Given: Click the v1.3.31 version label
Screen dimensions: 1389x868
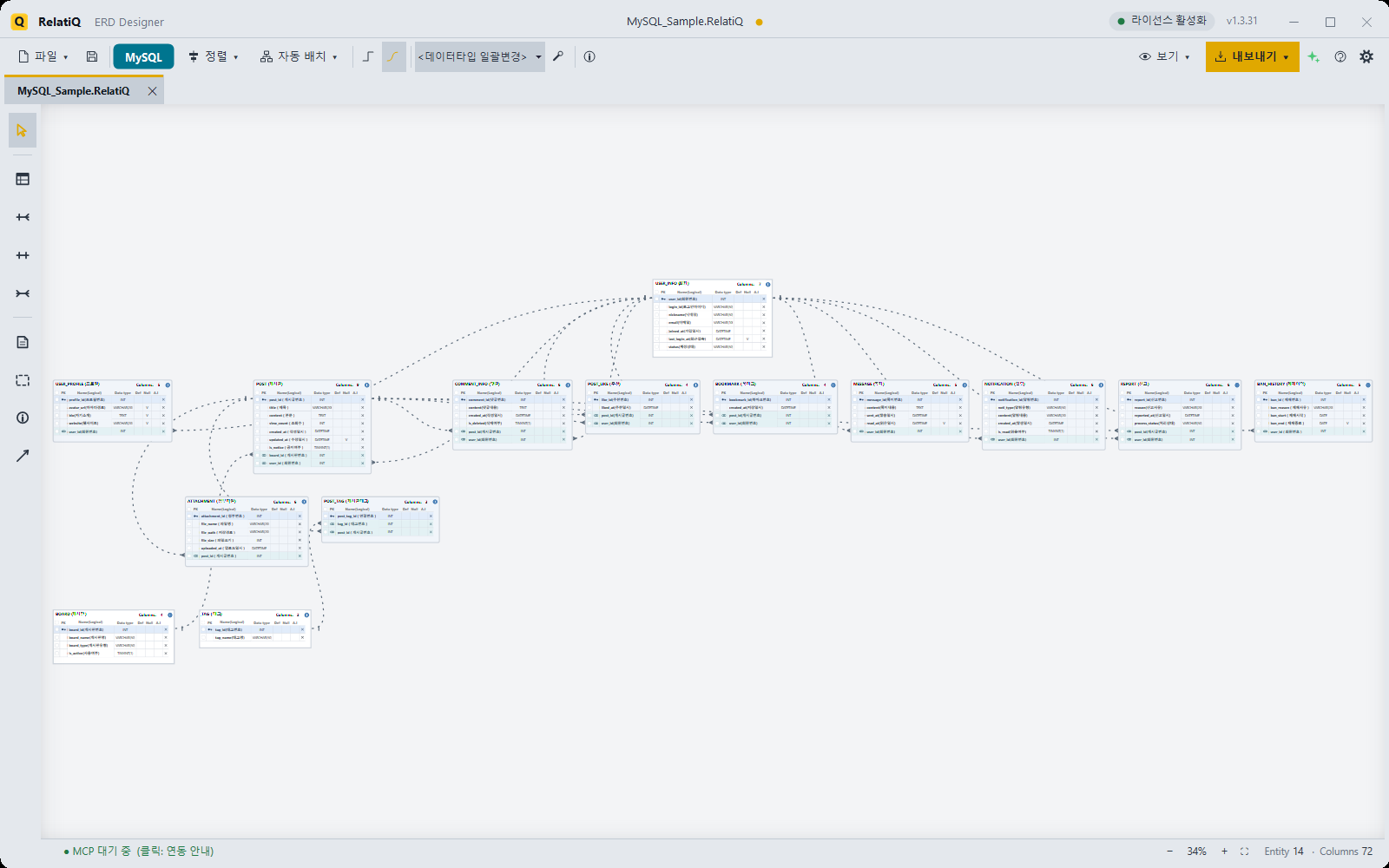Looking at the screenshot, I should click(1241, 21).
